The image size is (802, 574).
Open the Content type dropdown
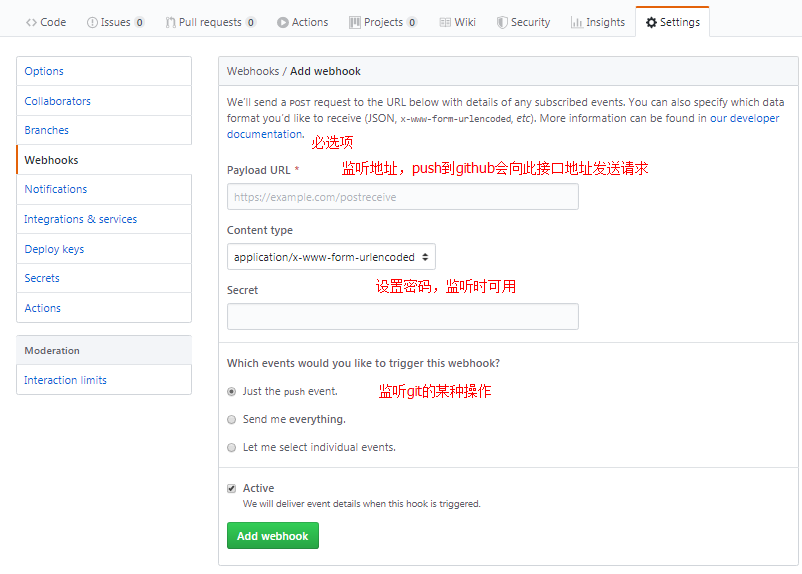331,257
